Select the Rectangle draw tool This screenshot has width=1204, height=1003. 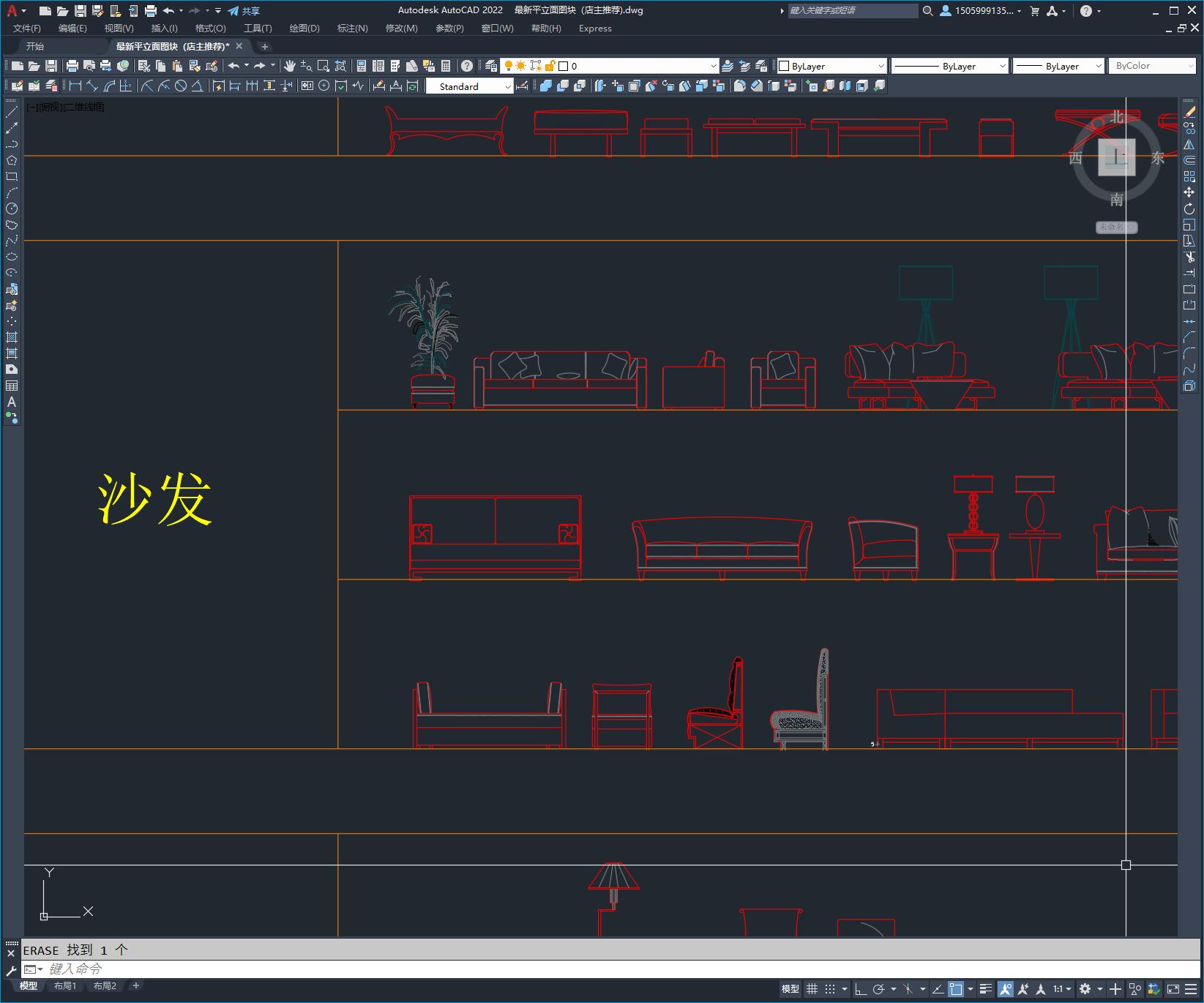point(12,176)
